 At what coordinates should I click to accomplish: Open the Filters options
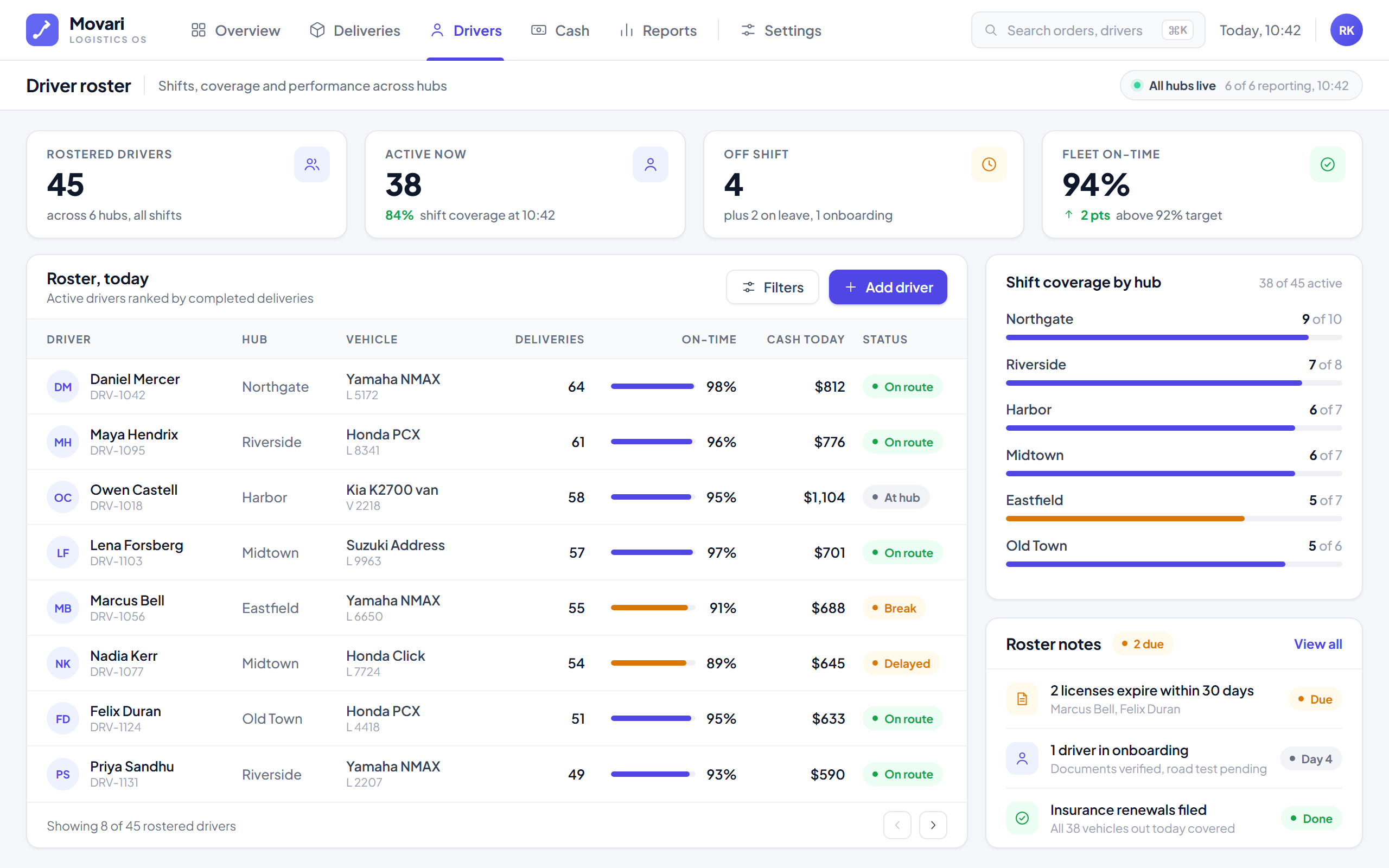click(x=773, y=287)
